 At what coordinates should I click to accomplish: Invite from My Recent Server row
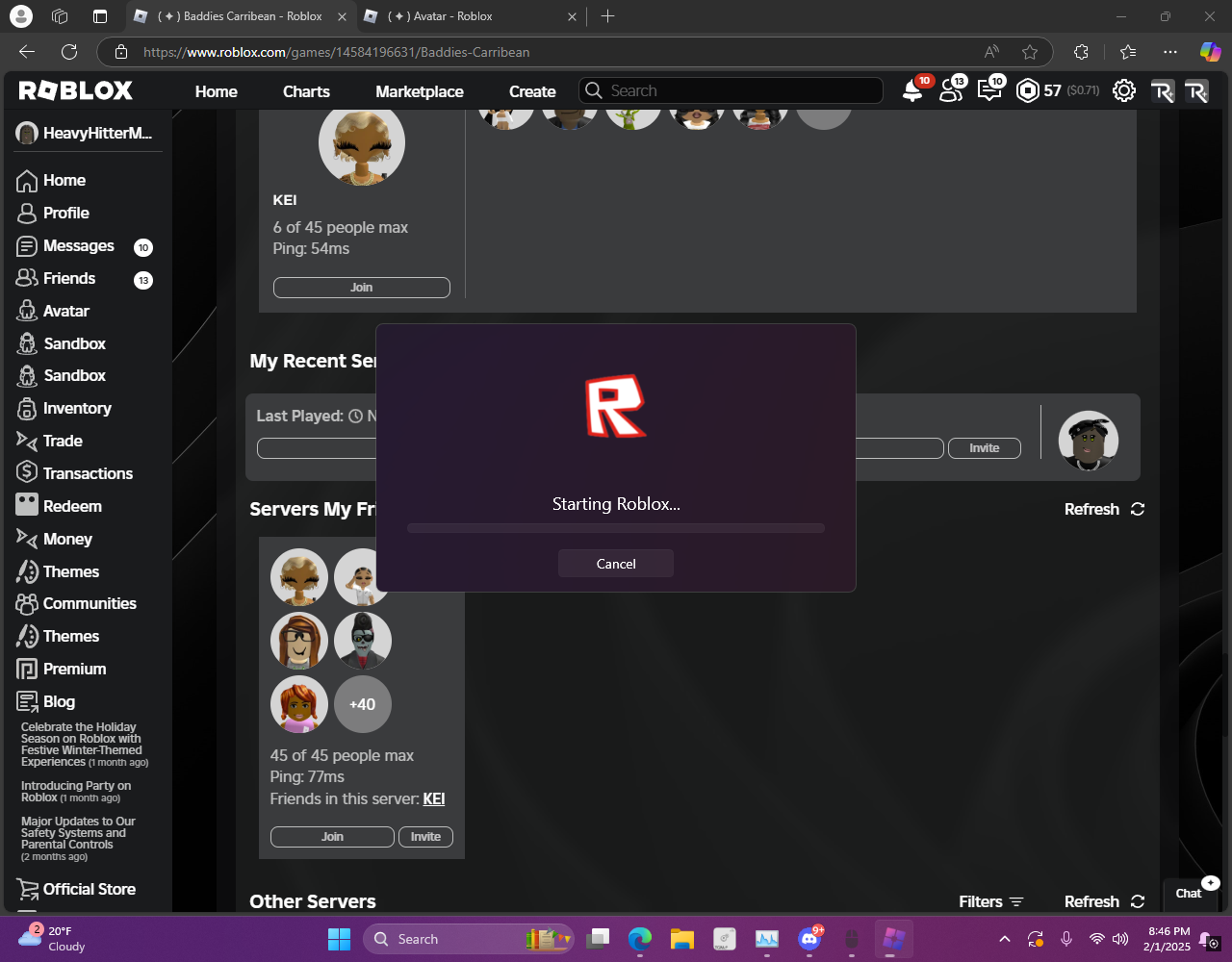click(984, 448)
